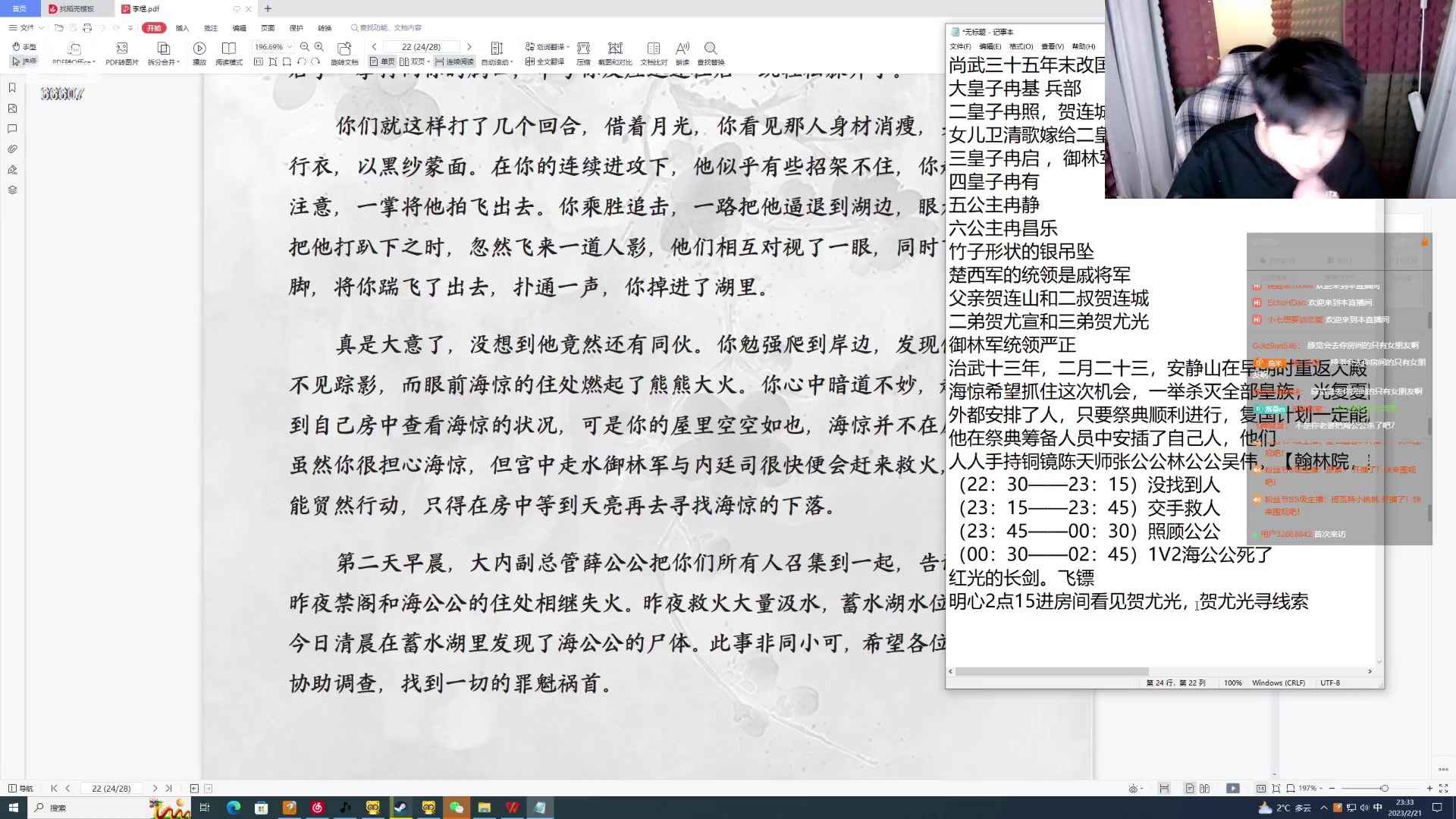Open layers panel in left sidebar
The image size is (1456, 819).
(12, 190)
